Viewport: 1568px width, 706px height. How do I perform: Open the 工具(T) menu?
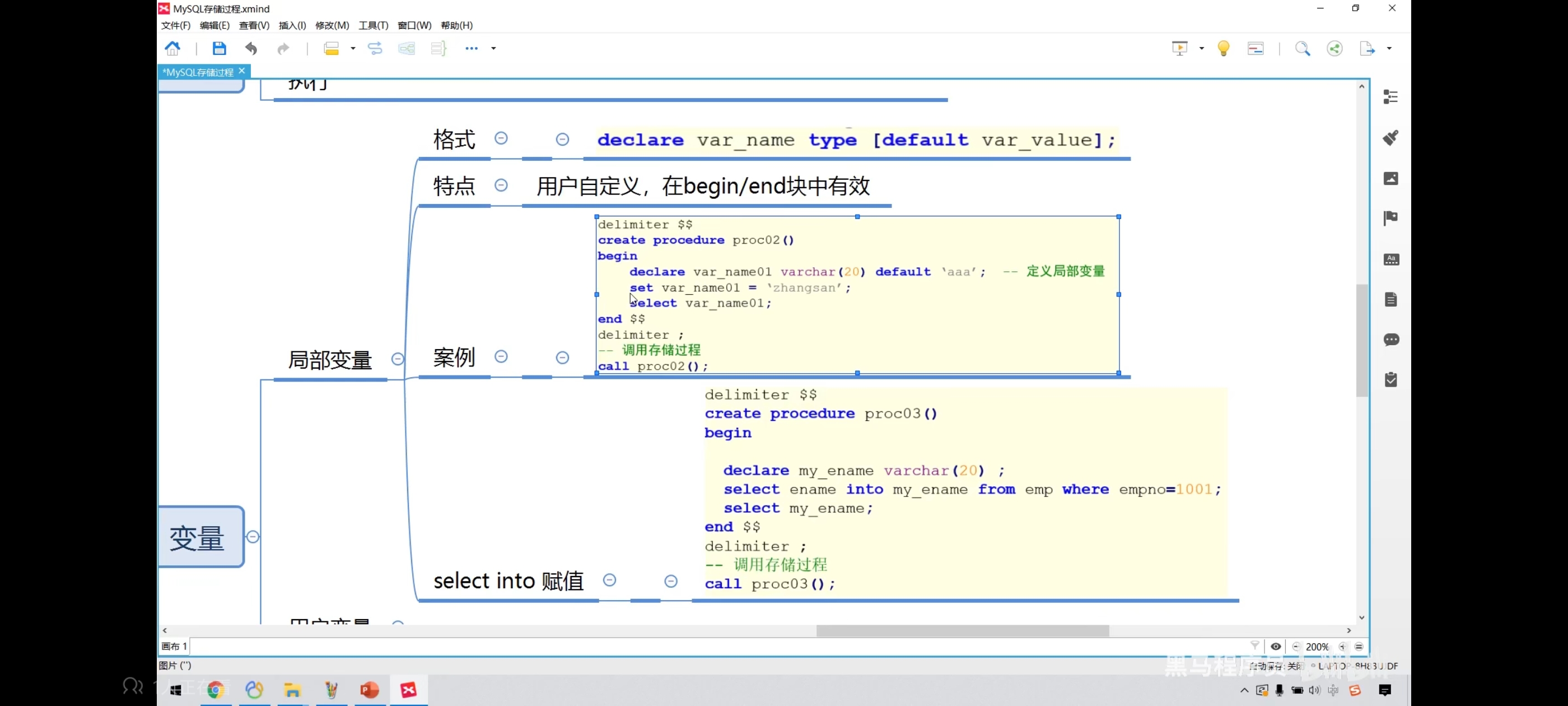373,25
